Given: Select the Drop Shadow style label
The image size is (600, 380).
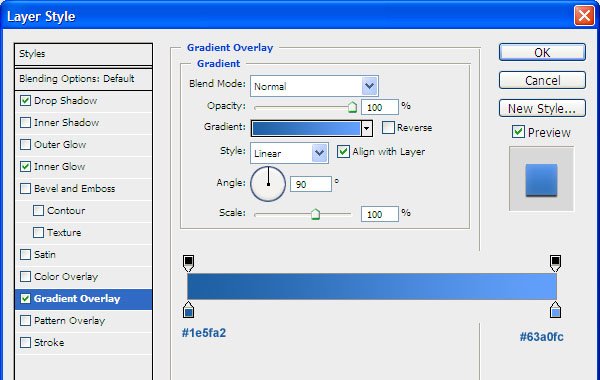Looking at the screenshot, I should pyautogui.click(x=65, y=101).
